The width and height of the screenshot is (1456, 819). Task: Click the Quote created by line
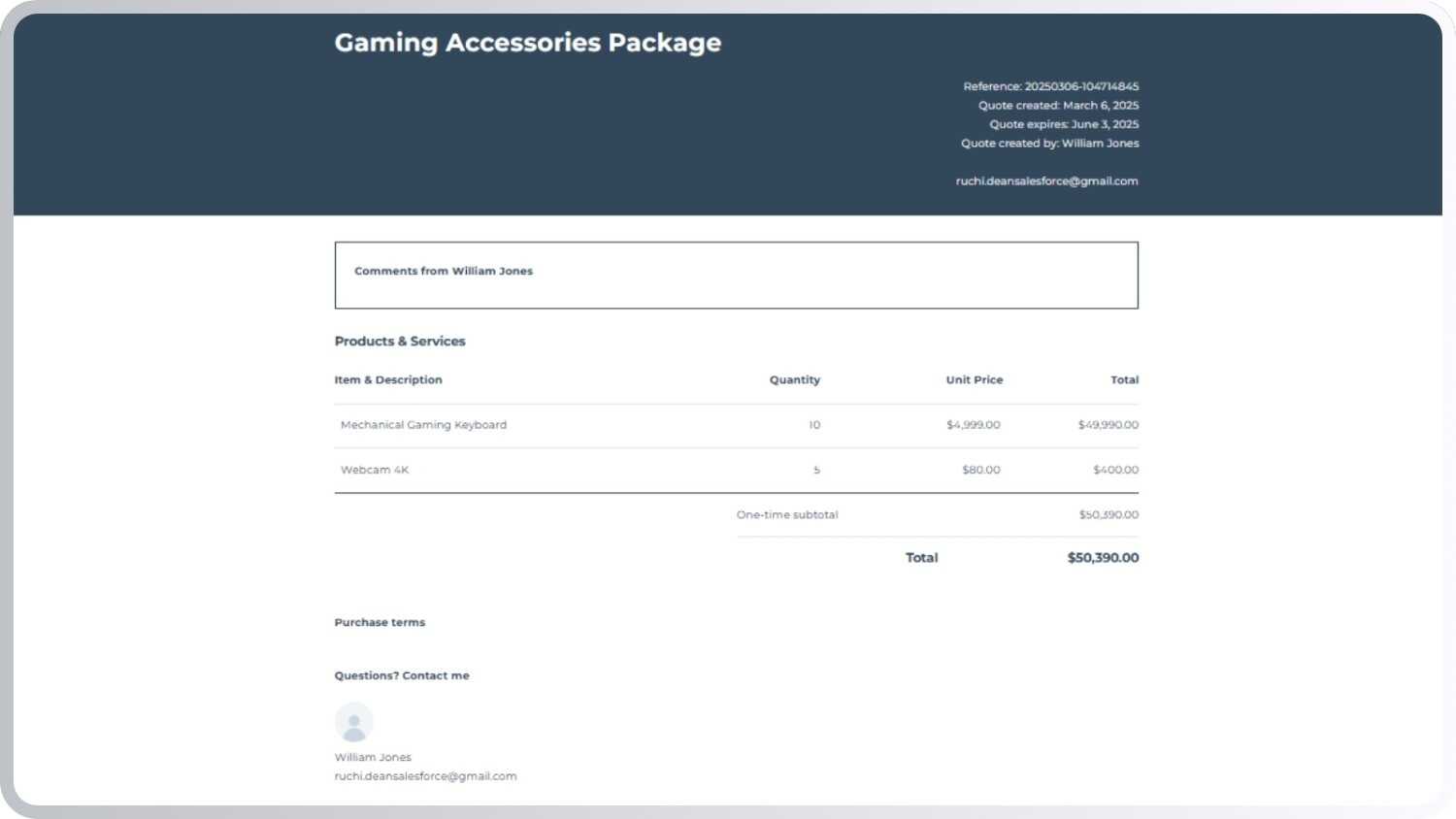(x=1049, y=144)
